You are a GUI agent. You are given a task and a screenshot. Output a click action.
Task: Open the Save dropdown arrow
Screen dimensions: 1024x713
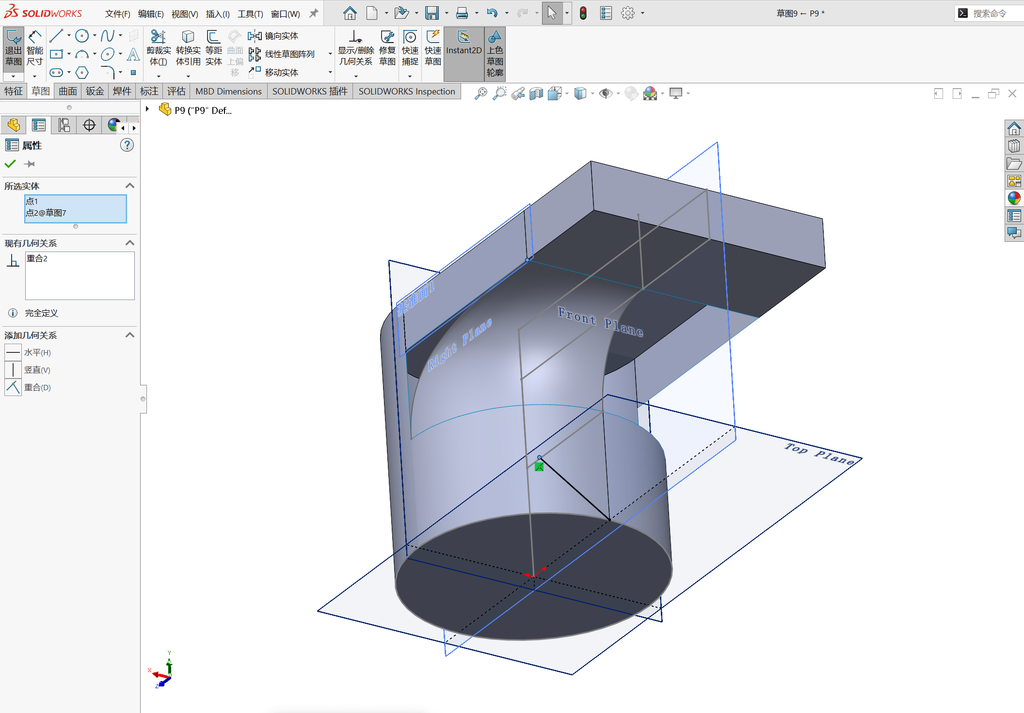(447, 12)
